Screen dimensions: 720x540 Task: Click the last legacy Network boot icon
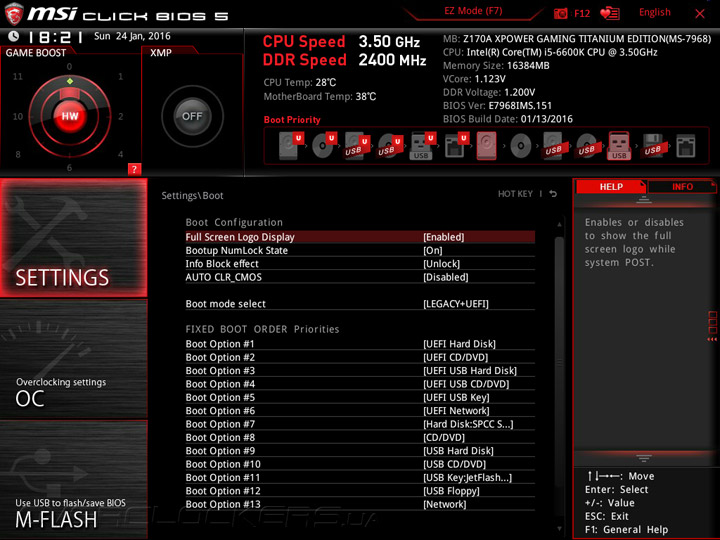[x=686, y=146]
